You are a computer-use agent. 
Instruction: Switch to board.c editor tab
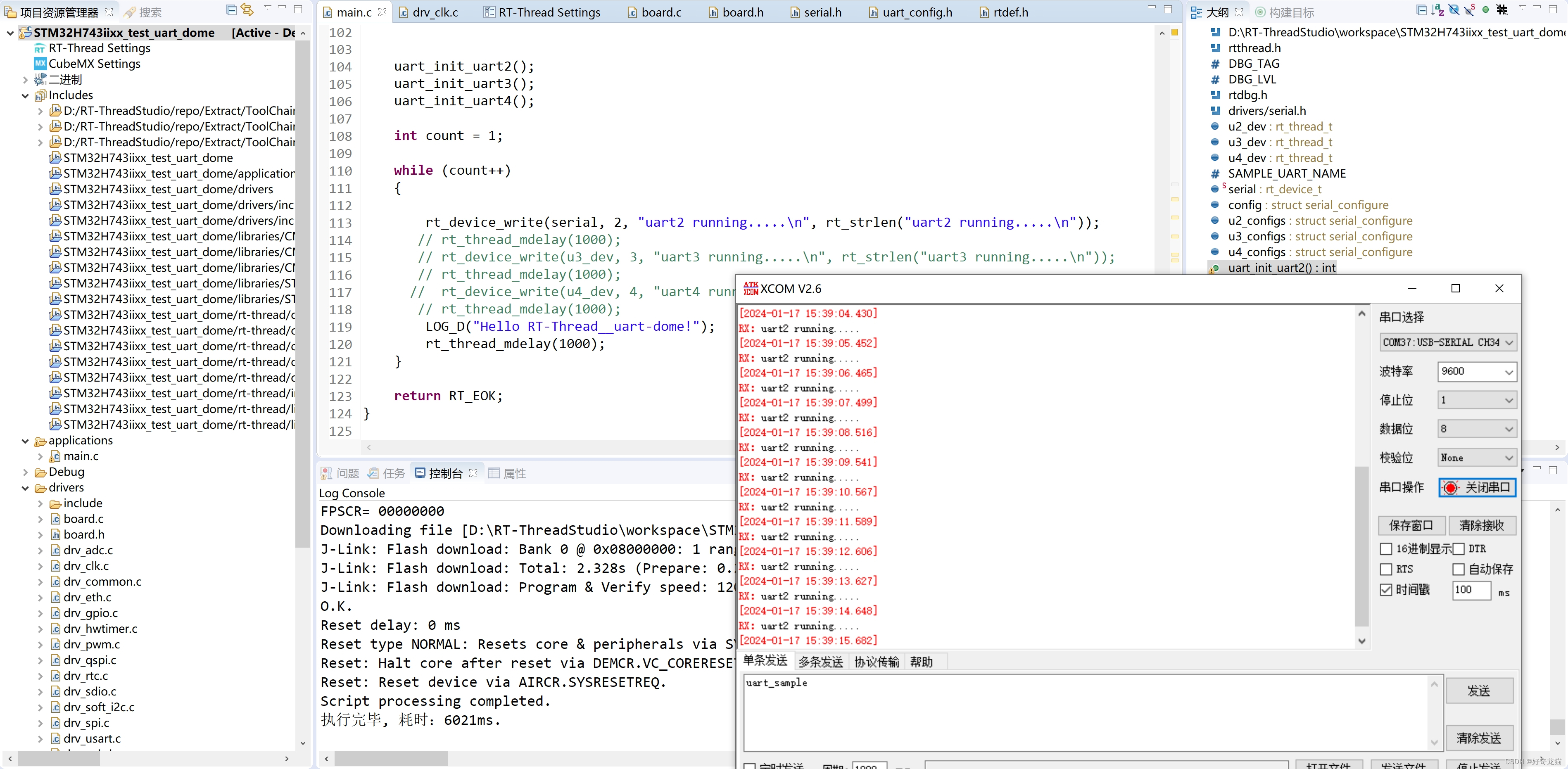[660, 12]
